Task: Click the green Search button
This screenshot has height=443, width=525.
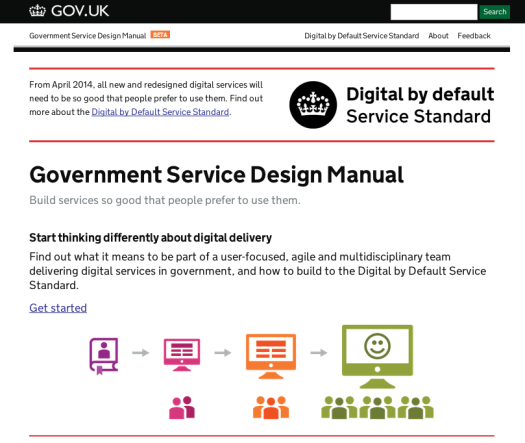Action: point(495,12)
